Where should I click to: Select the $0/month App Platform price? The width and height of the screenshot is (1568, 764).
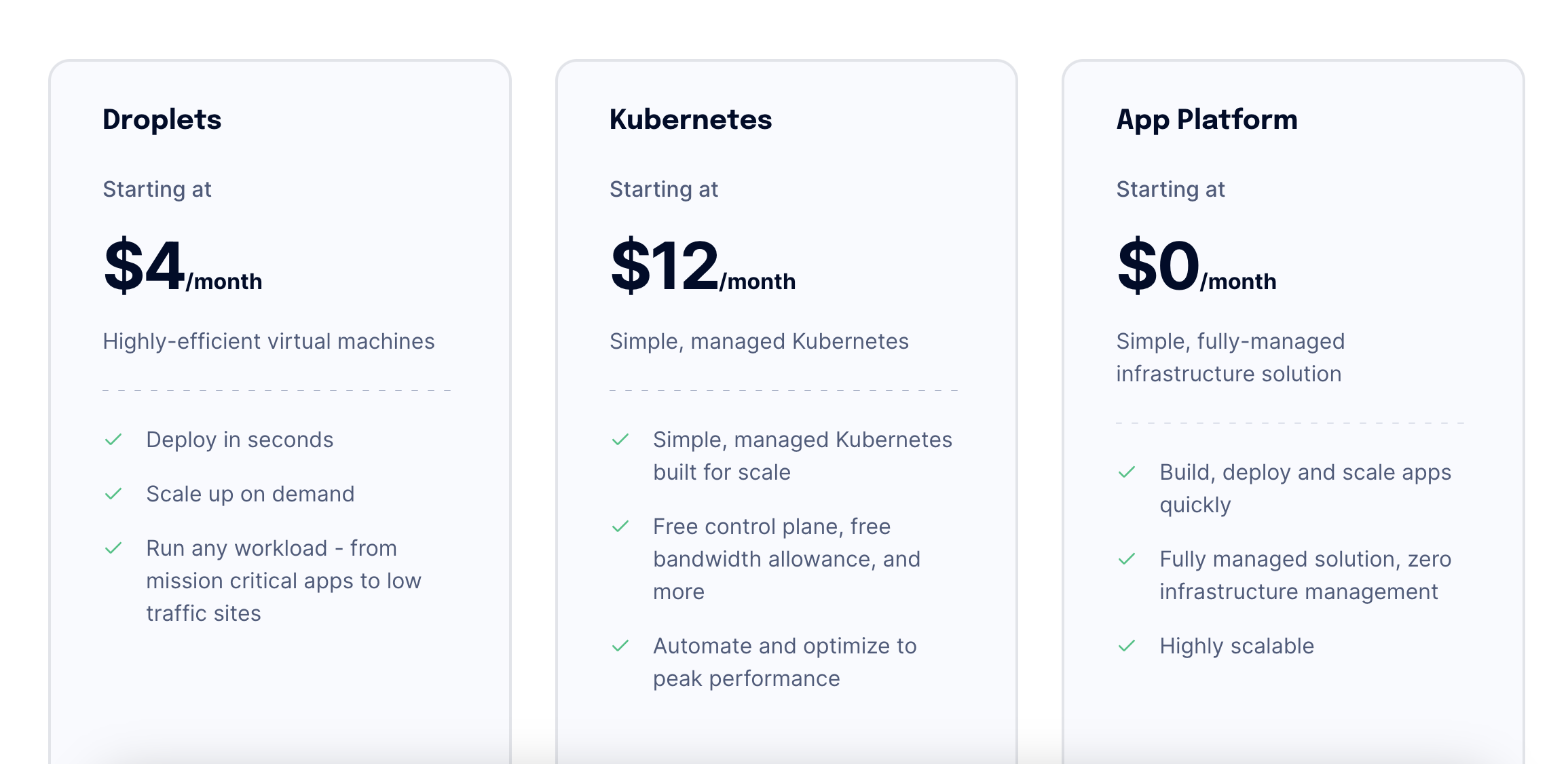[1196, 267]
